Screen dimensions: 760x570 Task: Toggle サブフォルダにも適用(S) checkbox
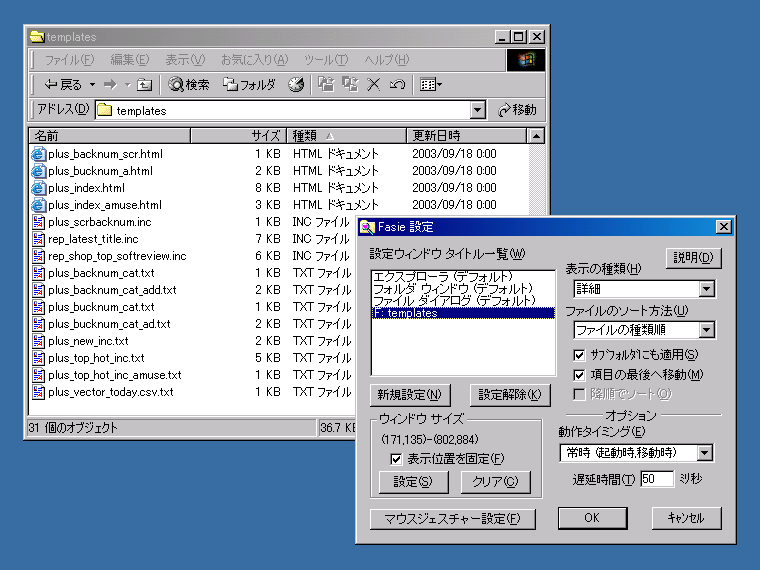click(x=579, y=355)
